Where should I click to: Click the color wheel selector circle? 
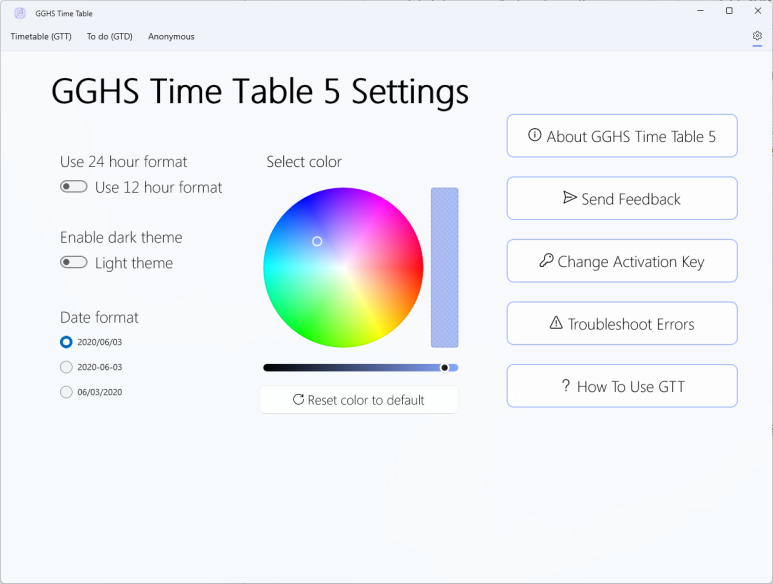pos(317,241)
